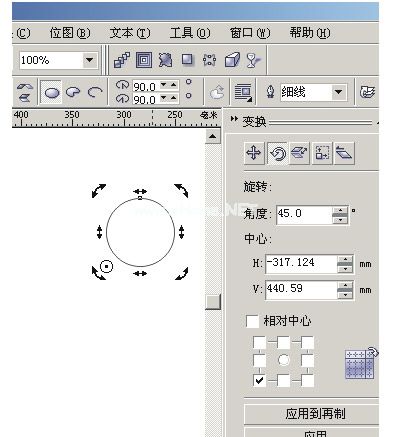This screenshot has height=437, width=400.
Task: Click the mirror buttons icon in property bar
Action: click(25, 92)
